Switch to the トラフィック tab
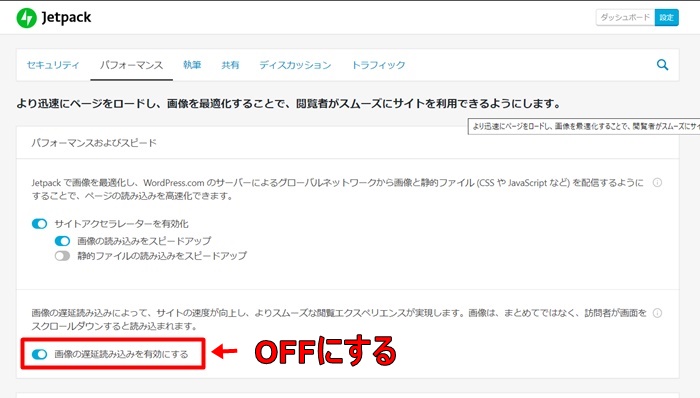The width and height of the screenshot is (700, 398). pyautogui.click(x=378, y=65)
